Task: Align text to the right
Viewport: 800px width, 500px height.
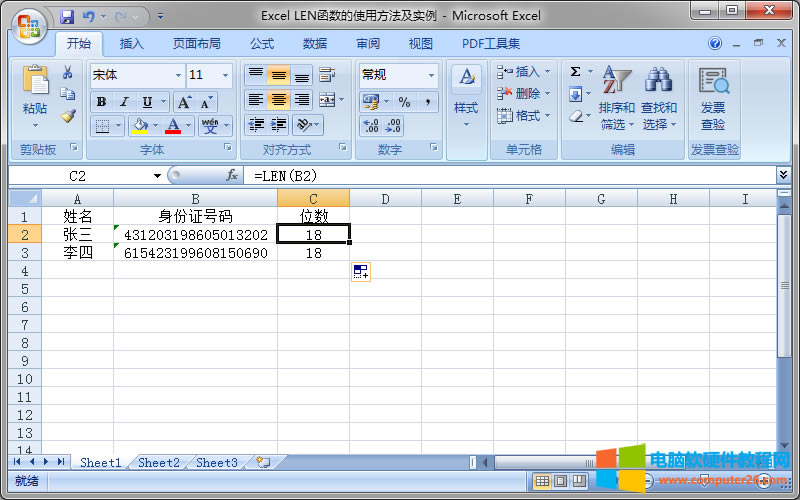Action: (302, 100)
